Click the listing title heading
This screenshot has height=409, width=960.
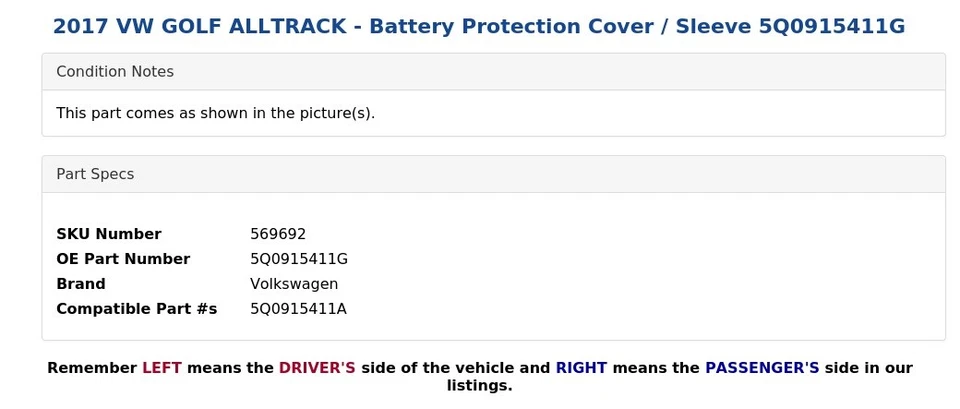coord(478,27)
